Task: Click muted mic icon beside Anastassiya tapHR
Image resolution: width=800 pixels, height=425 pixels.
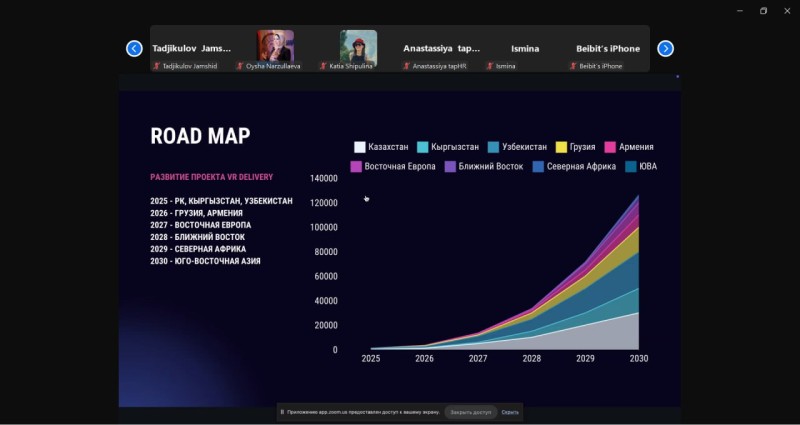Action: click(406, 66)
